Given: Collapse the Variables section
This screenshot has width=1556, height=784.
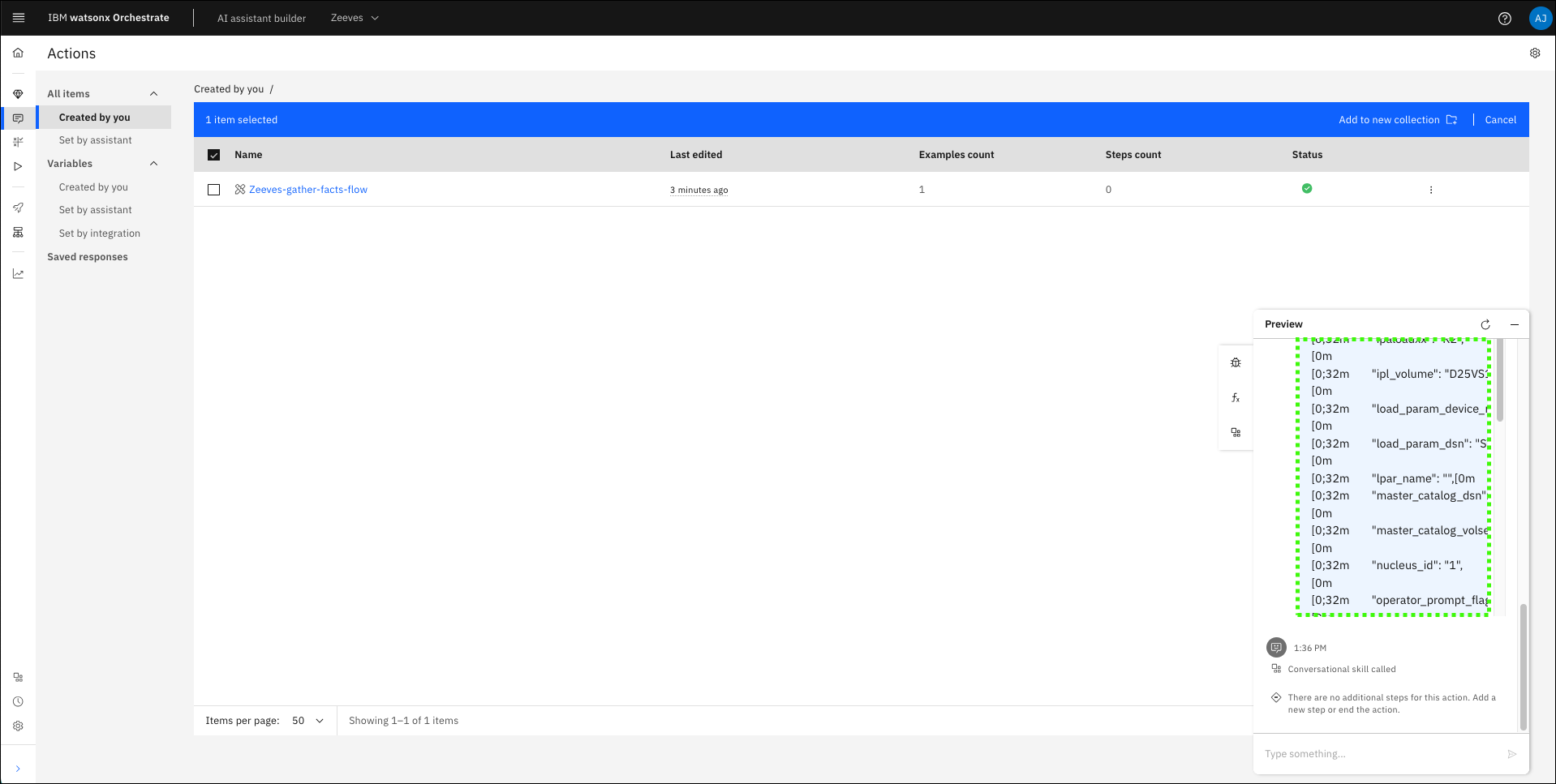Looking at the screenshot, I should point(153,164).
